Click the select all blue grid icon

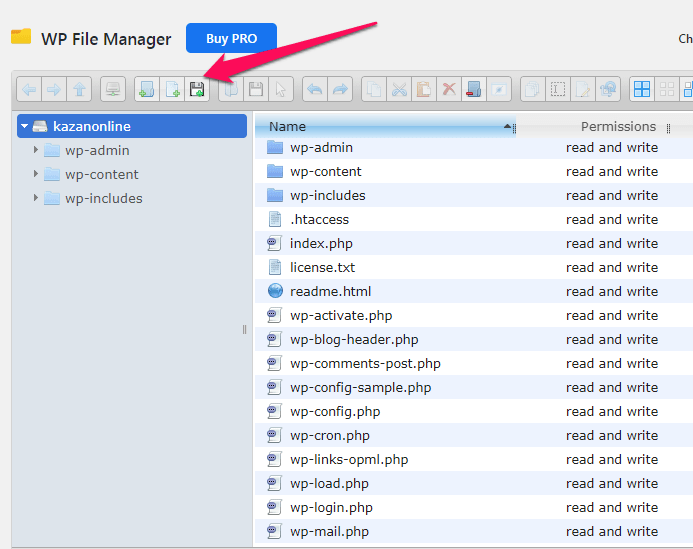click(x=642, y=90)
